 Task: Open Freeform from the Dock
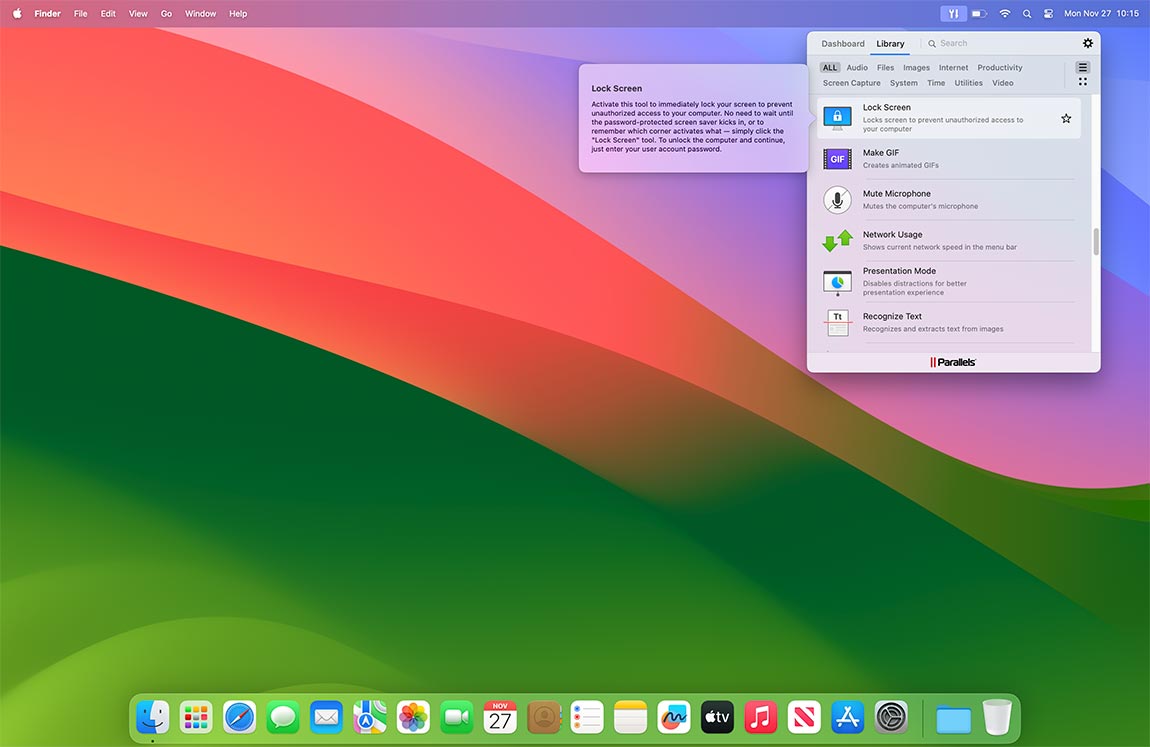coord(674,717)
